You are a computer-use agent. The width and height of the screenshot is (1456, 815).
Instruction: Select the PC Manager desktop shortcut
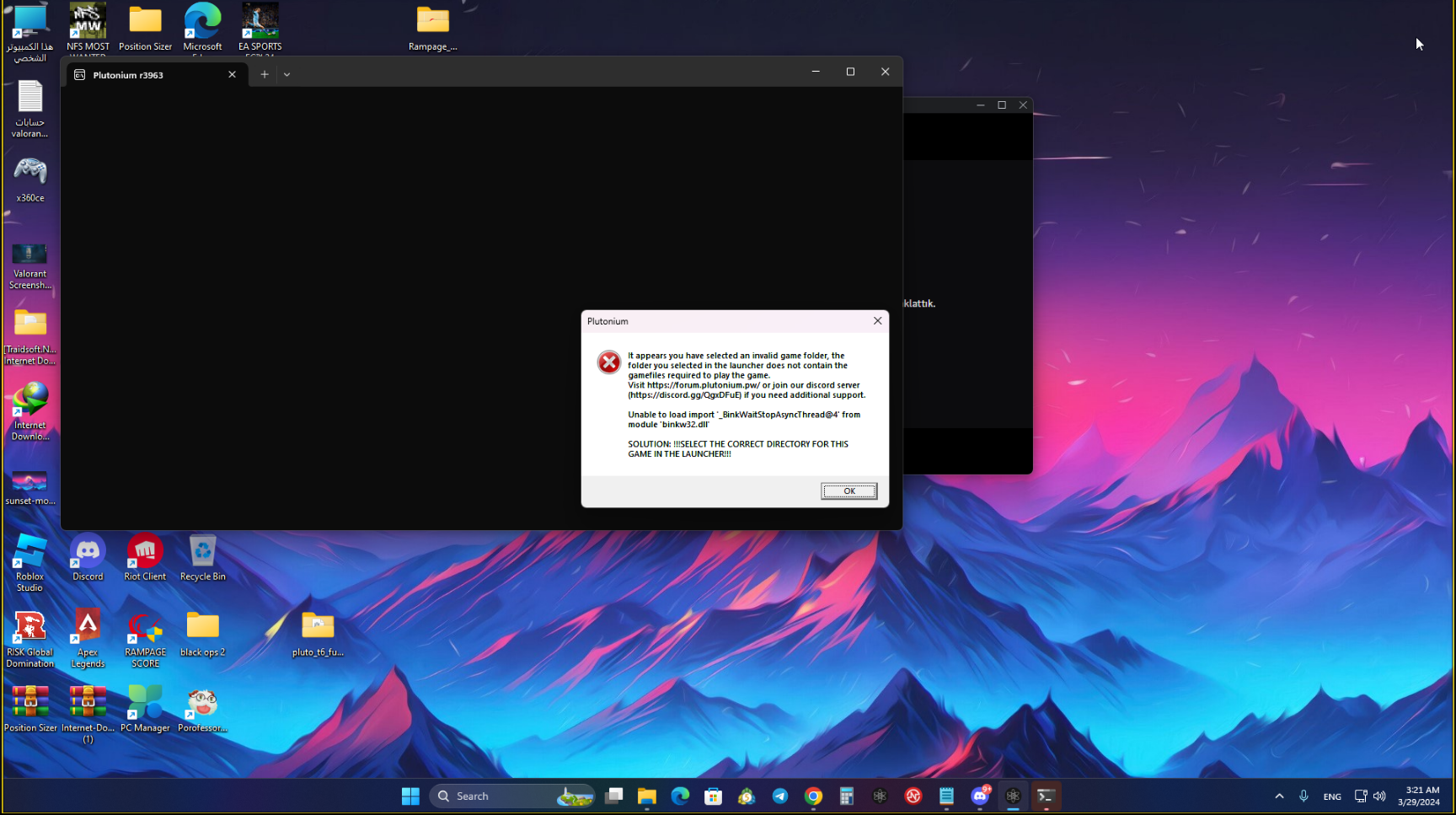click(145, 709)
